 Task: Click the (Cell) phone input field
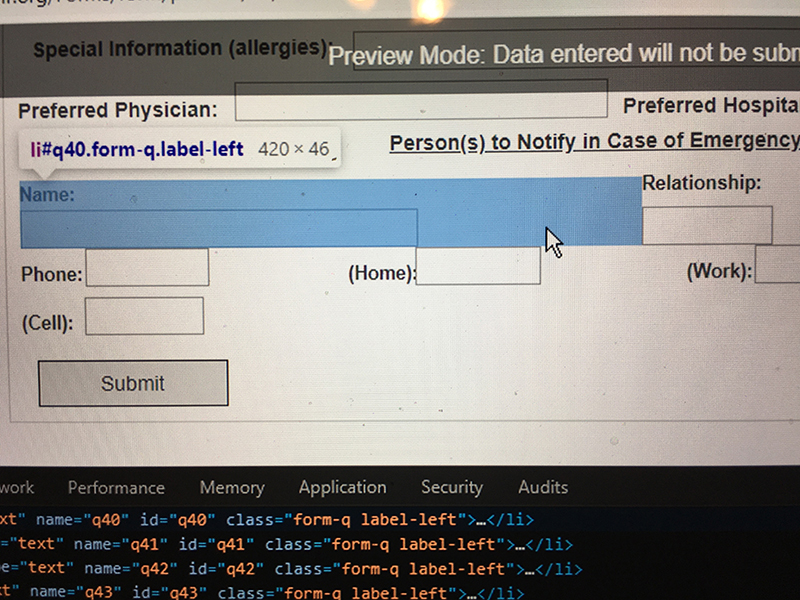point(144,316)
